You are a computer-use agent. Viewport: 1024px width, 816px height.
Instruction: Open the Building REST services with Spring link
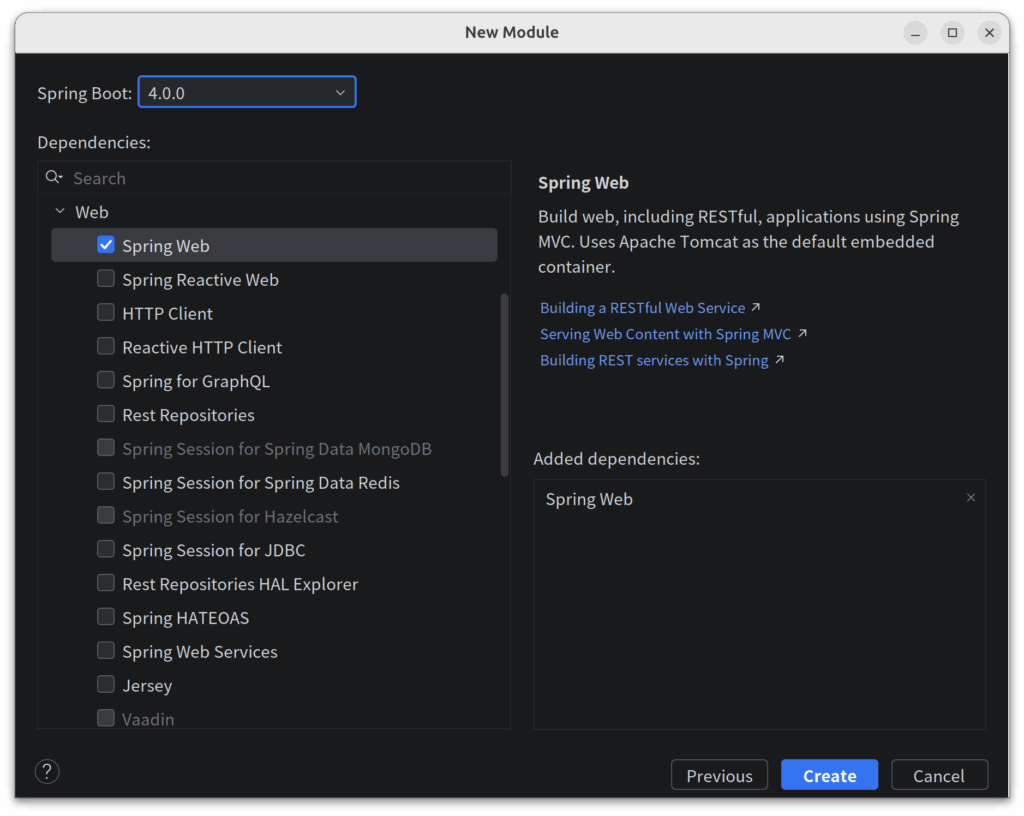point(654,360)
